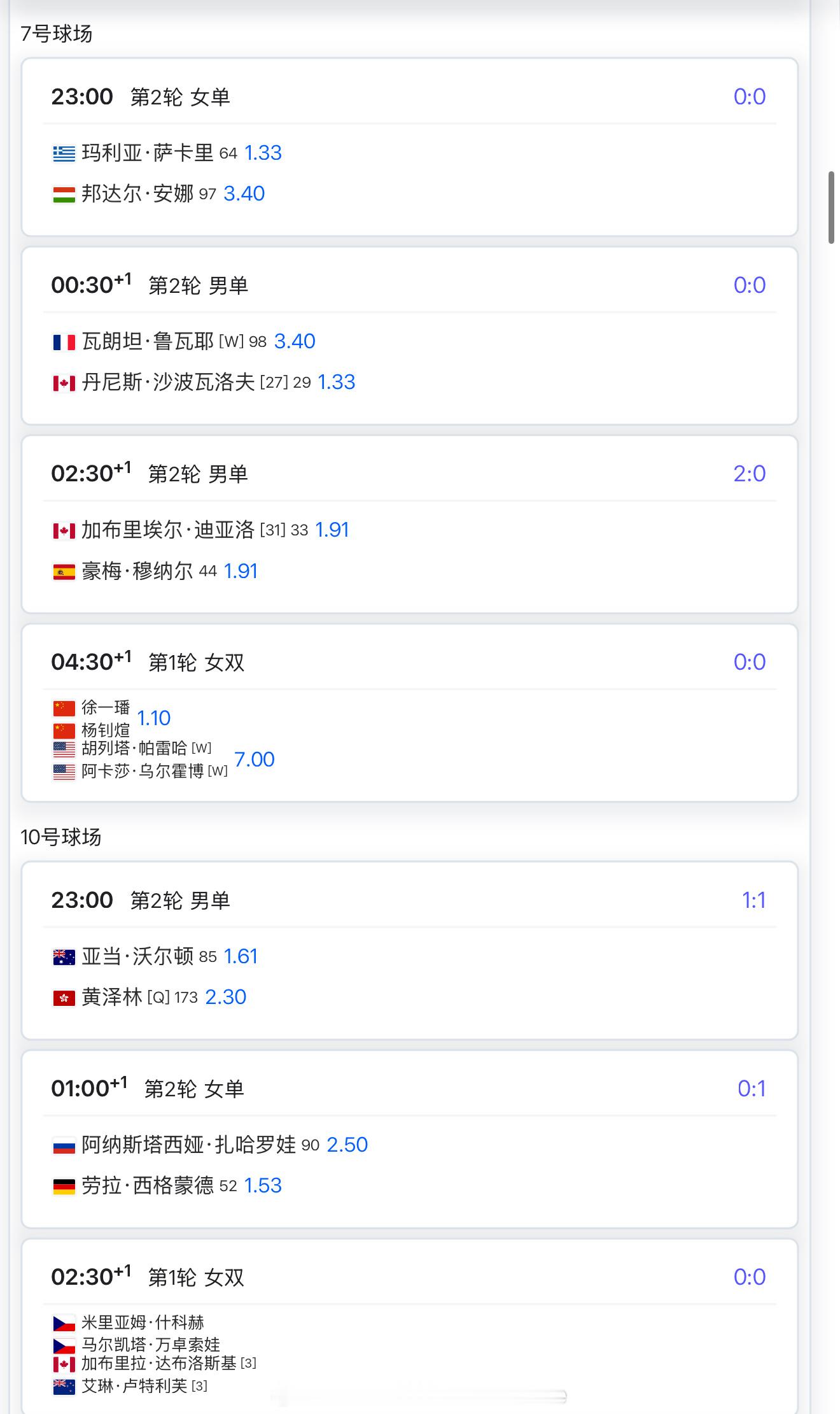Click Greek flag beside 玛利亚·萨卡里
Image resolution: width=840 pixels, height=1414 pixels.
(x=64, y=153)
